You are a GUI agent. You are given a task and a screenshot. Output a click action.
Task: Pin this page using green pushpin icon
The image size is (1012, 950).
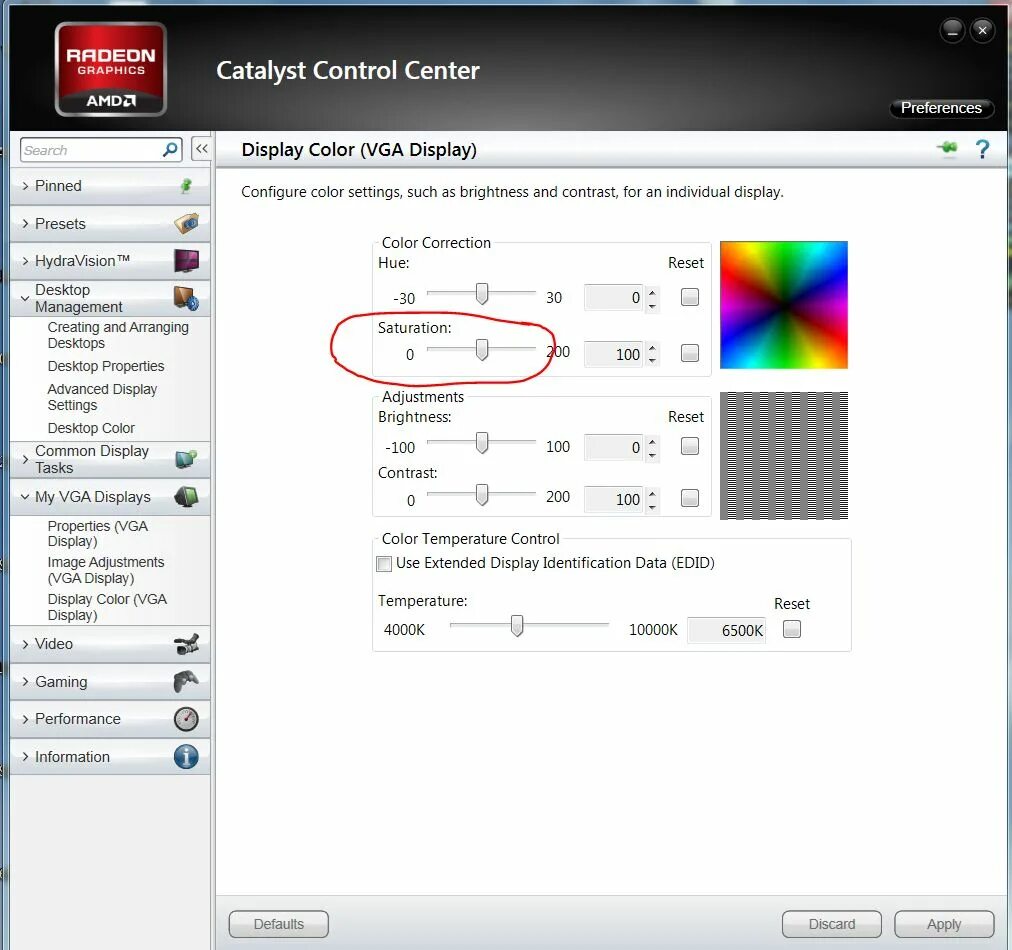point(948,148)
